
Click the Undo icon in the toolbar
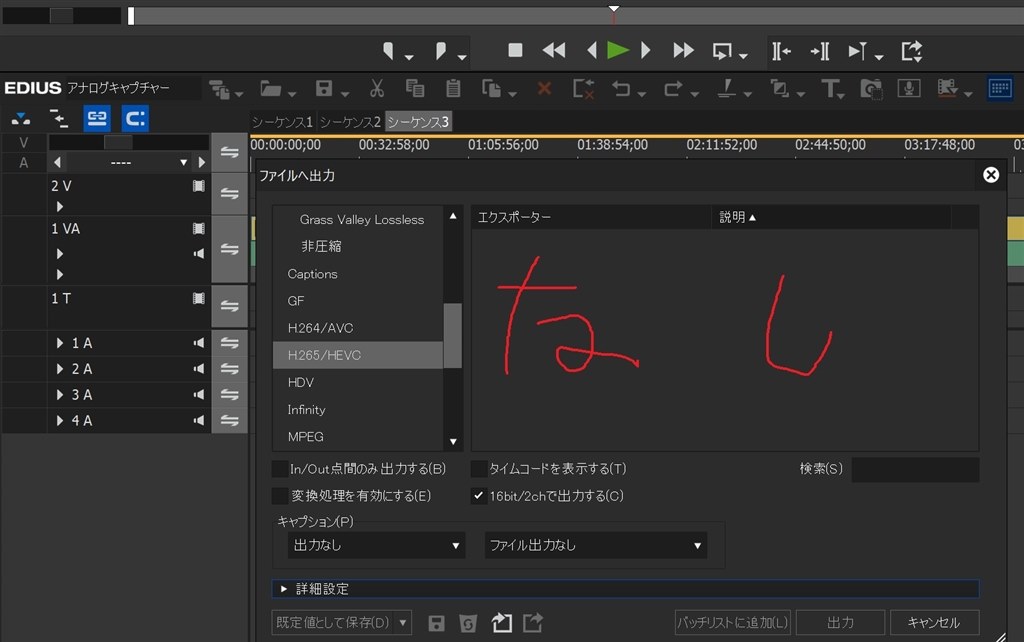(621, 88)
